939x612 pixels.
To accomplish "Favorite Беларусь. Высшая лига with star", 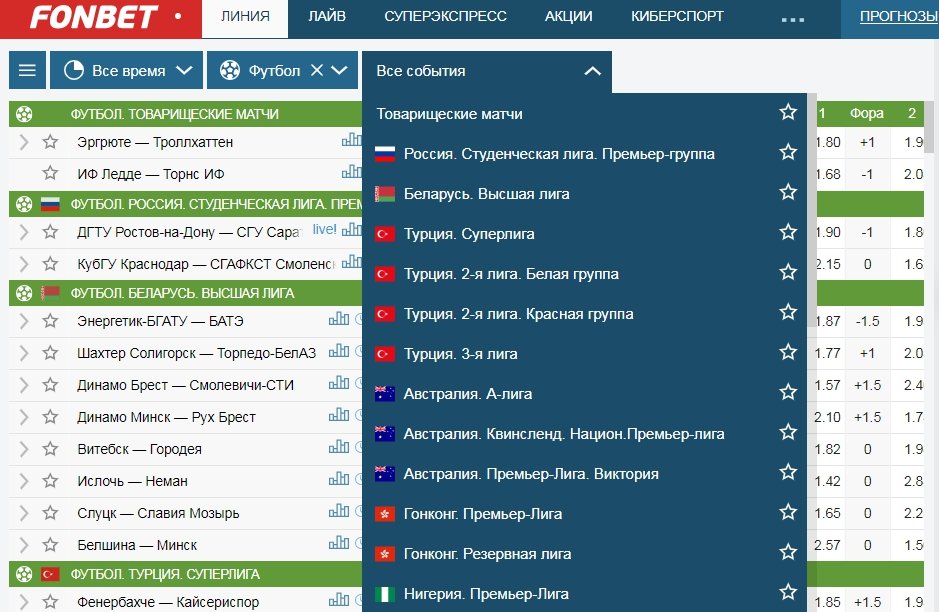I will pyautogui.click(x=788, y=192).
